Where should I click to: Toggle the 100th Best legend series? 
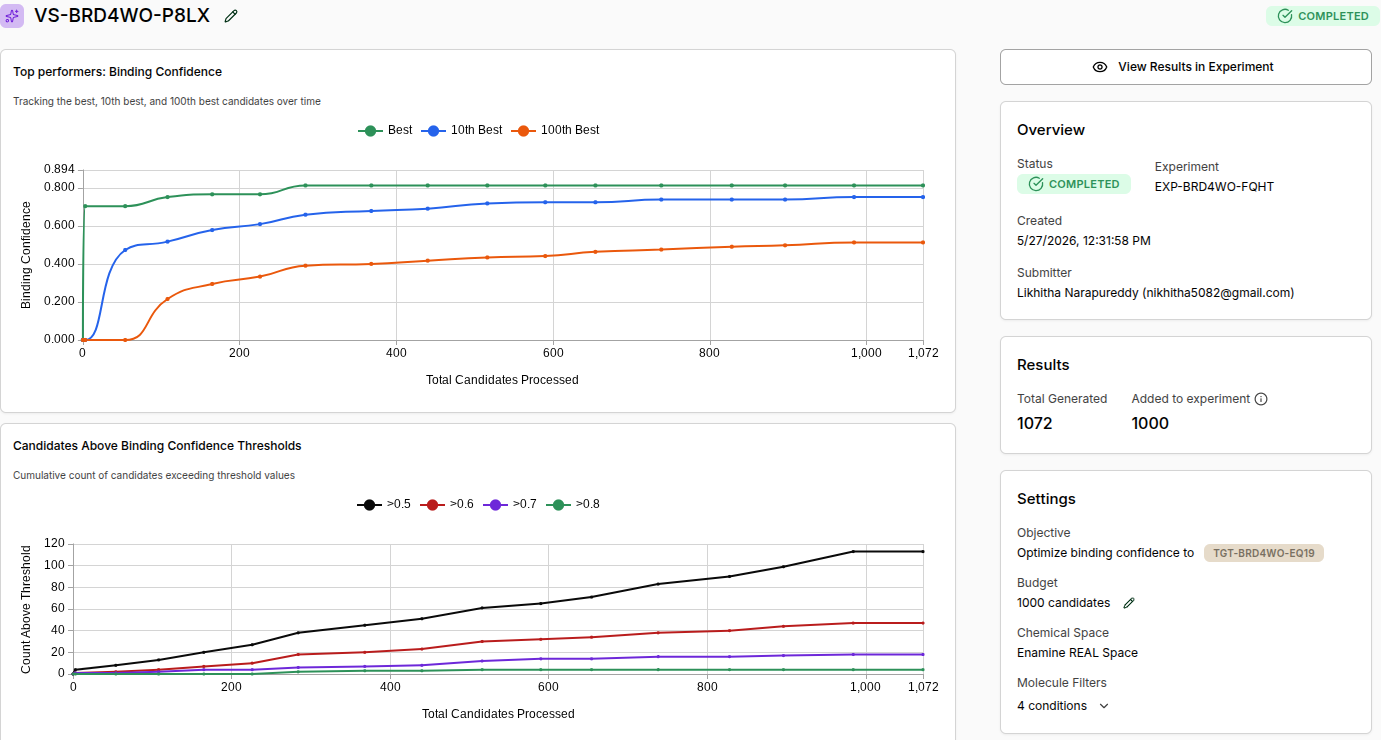tap(555, 130)
